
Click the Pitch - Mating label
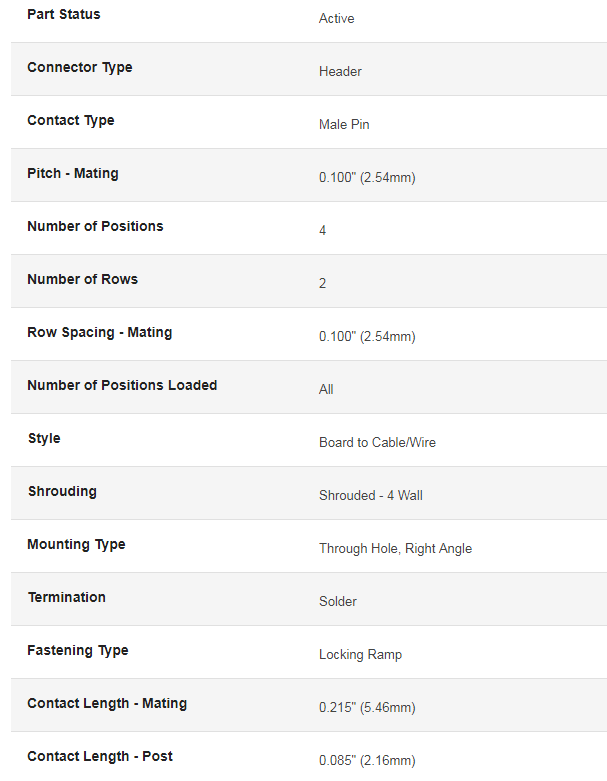[x=73, y=173]
